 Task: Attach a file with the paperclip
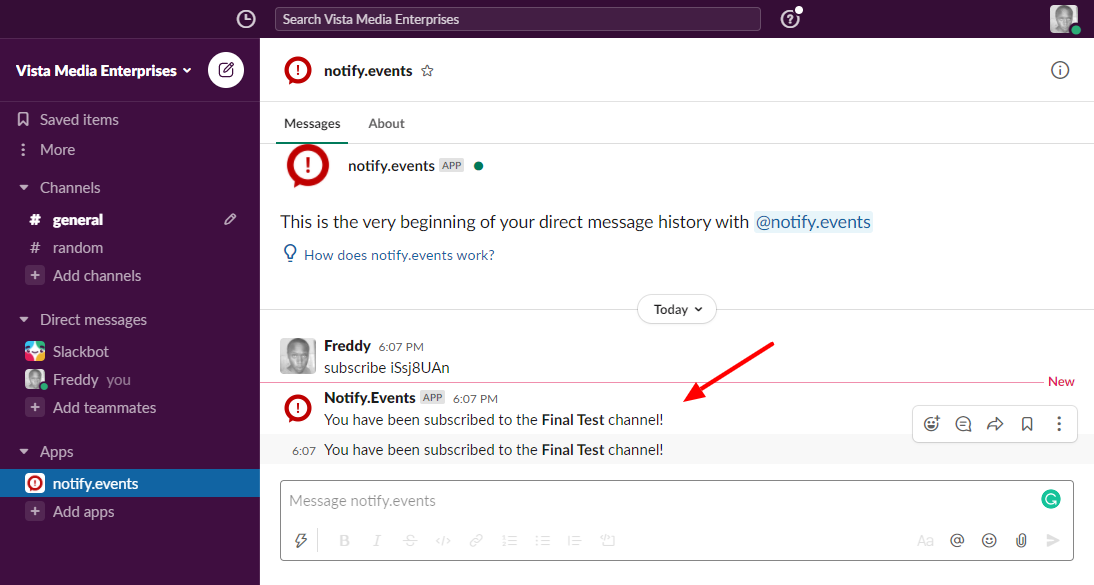1021,540
